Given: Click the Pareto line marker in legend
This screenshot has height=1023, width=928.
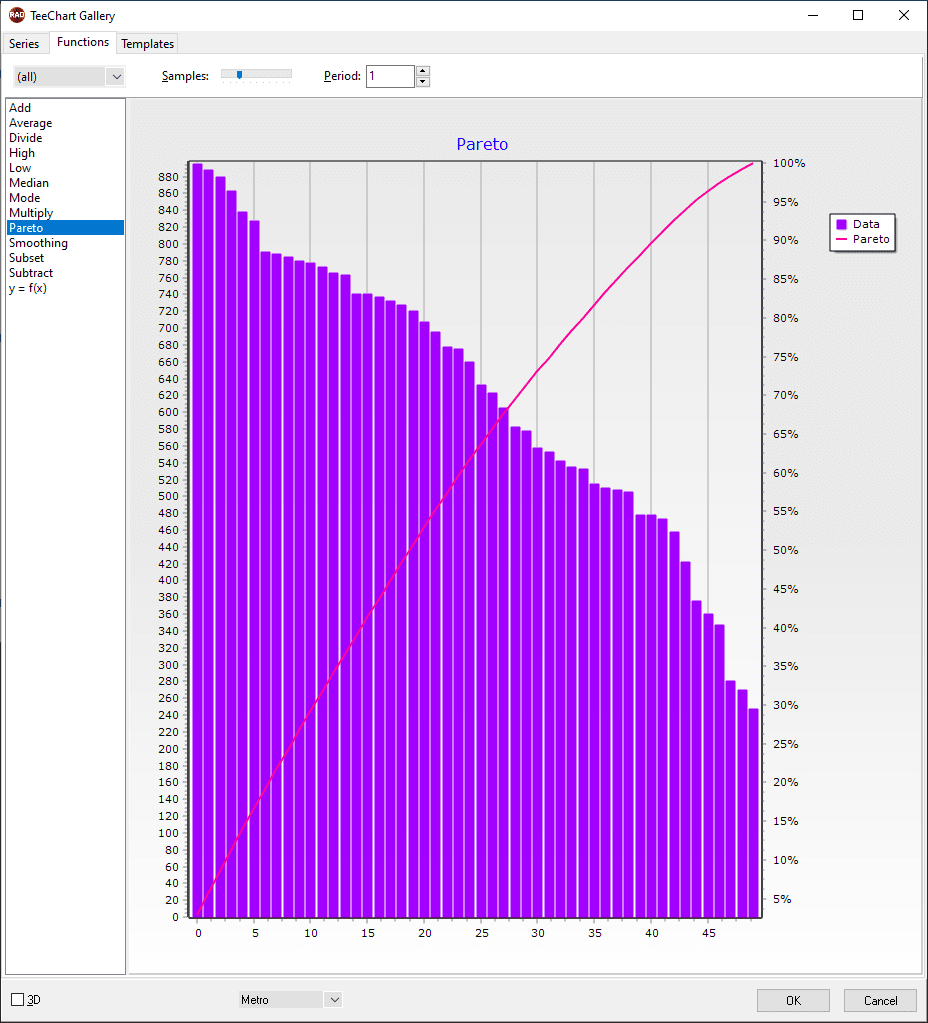Looking at the screenshot, I should pyautogui.click(x=840, y=240).
